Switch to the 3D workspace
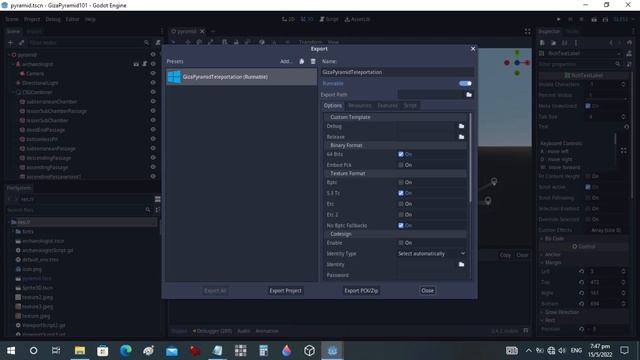Viewport: 640px width, 360px height. coord(307,19)
